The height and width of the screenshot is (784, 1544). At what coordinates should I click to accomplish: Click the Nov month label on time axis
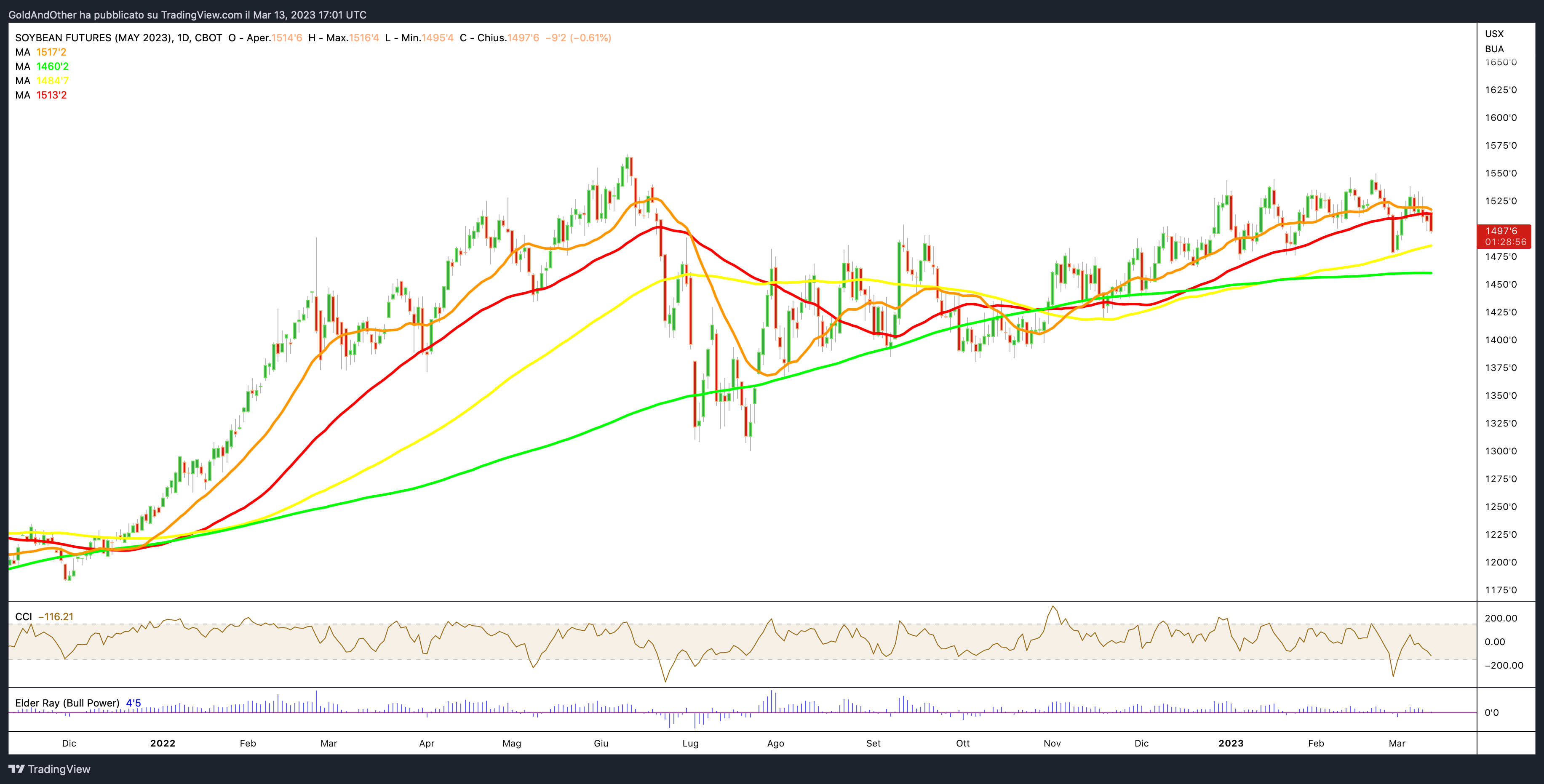click(1052, 743)
